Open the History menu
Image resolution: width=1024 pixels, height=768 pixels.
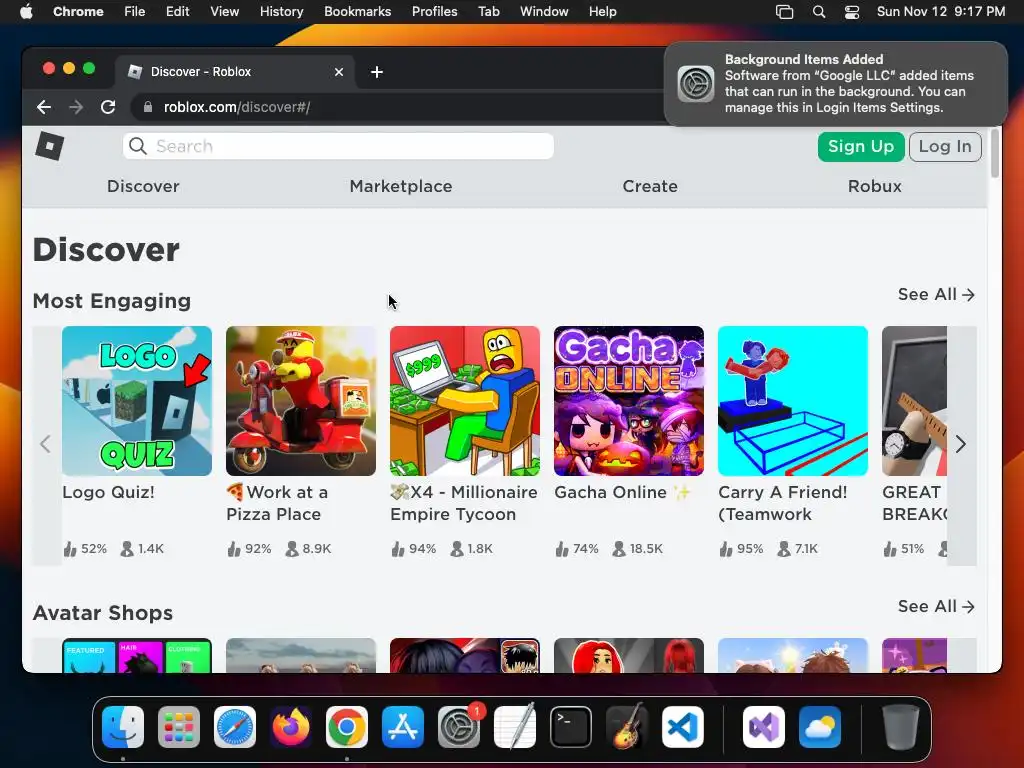click(x=281, y=12)
